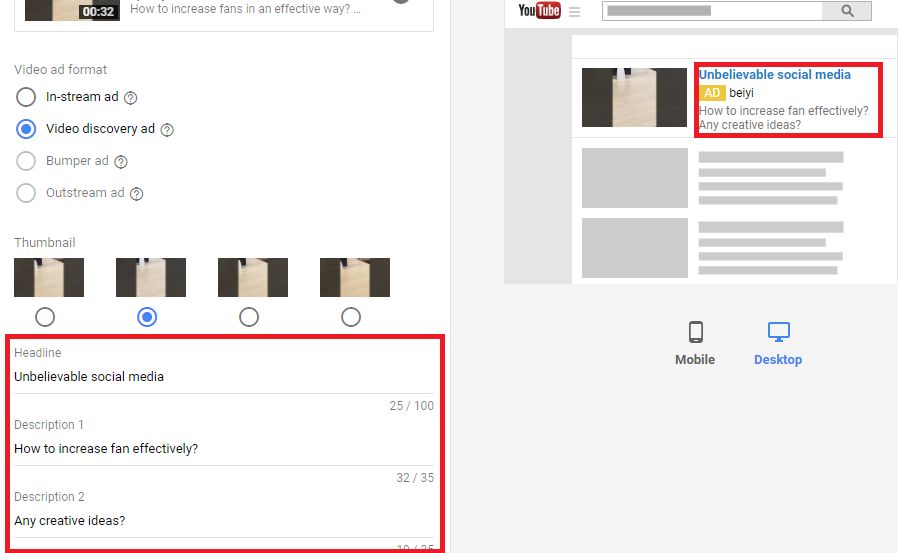
Task: Click the Mobile phone preview icon
Action: [x=695, y=332]
